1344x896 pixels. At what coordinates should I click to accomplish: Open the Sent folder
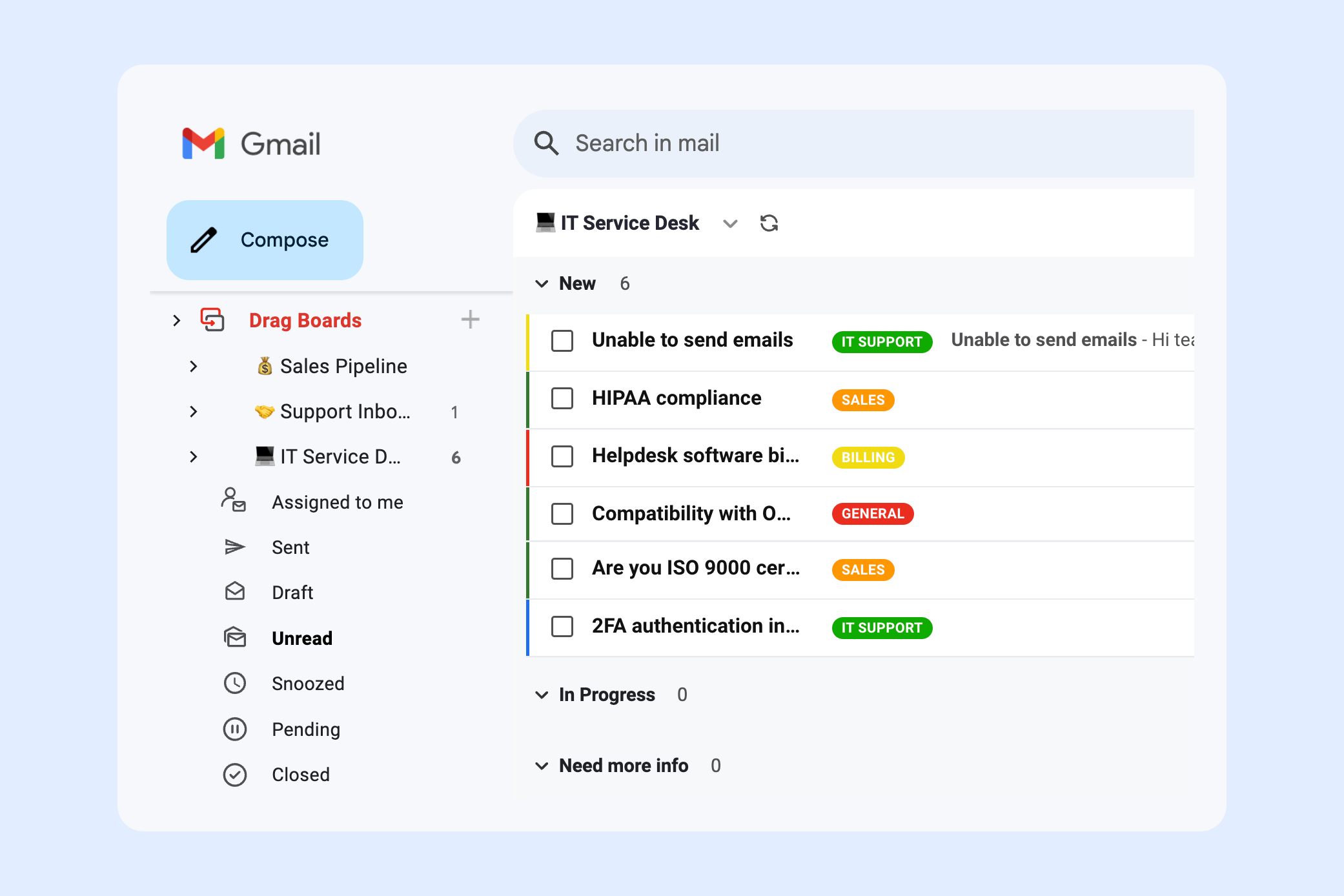[x=290, y=547]
